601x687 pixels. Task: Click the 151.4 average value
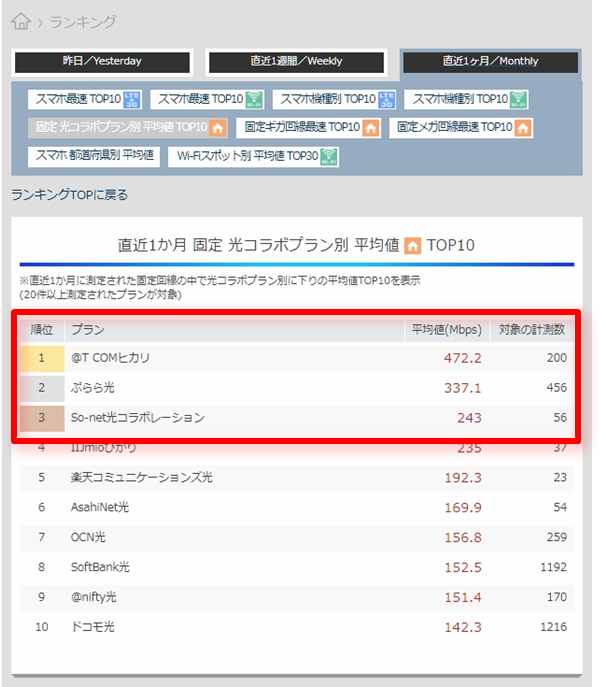pos(463,598)
